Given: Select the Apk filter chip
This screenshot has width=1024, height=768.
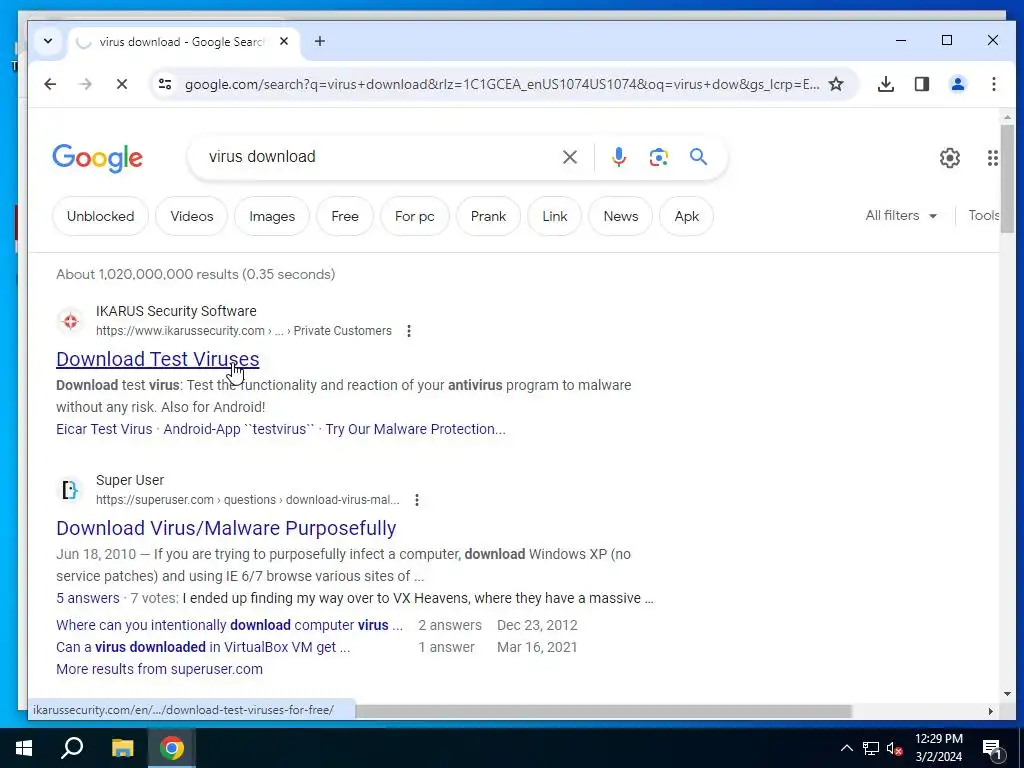Looking at the screenshot, I should (x=686, y=216).
